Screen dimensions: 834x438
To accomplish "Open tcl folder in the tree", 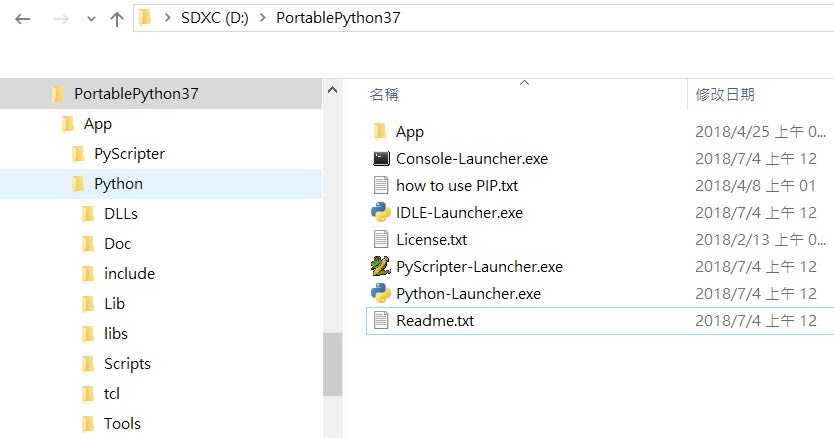I will click(x=112, y=394).
